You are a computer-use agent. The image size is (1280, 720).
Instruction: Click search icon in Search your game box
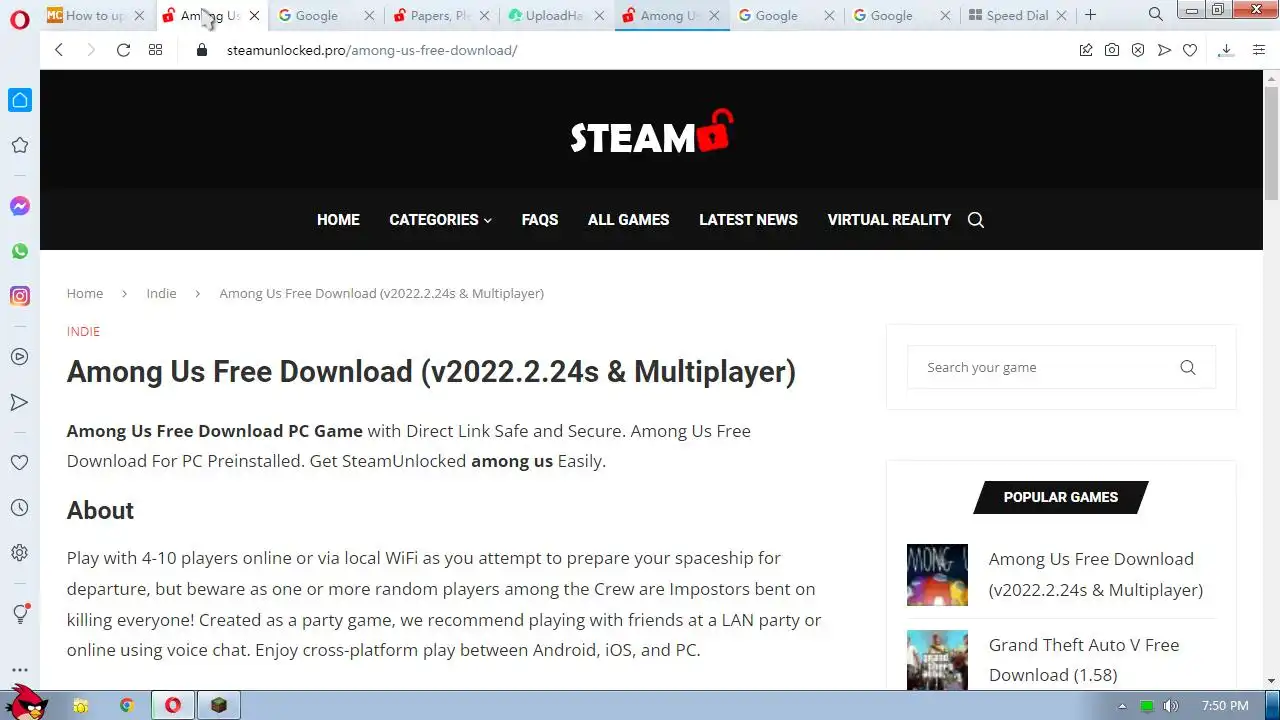tap(1188, 367)
